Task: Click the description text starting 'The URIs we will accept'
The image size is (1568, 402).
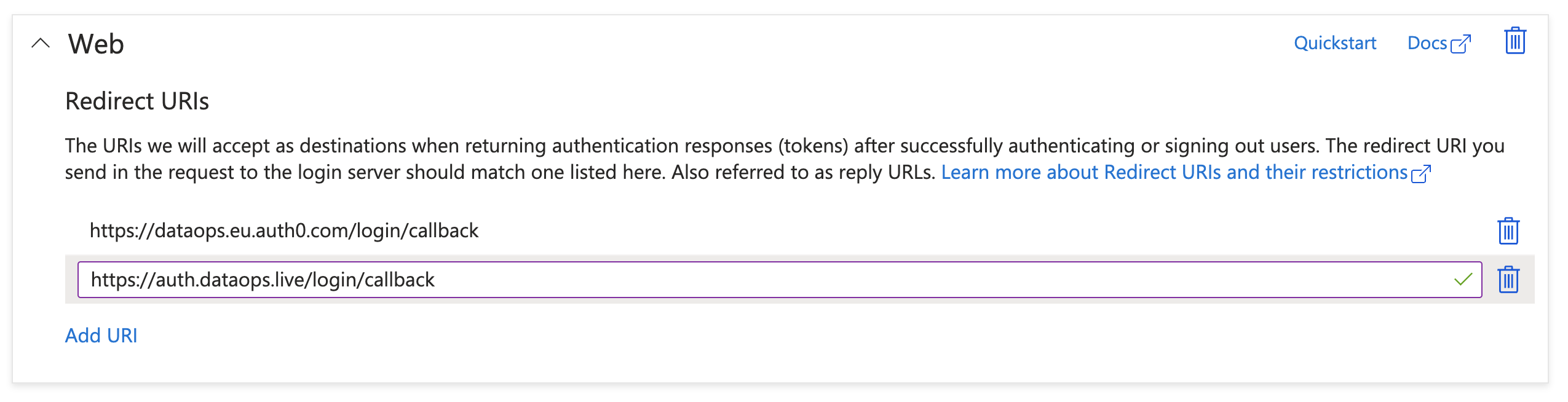Action: (785, 159)
